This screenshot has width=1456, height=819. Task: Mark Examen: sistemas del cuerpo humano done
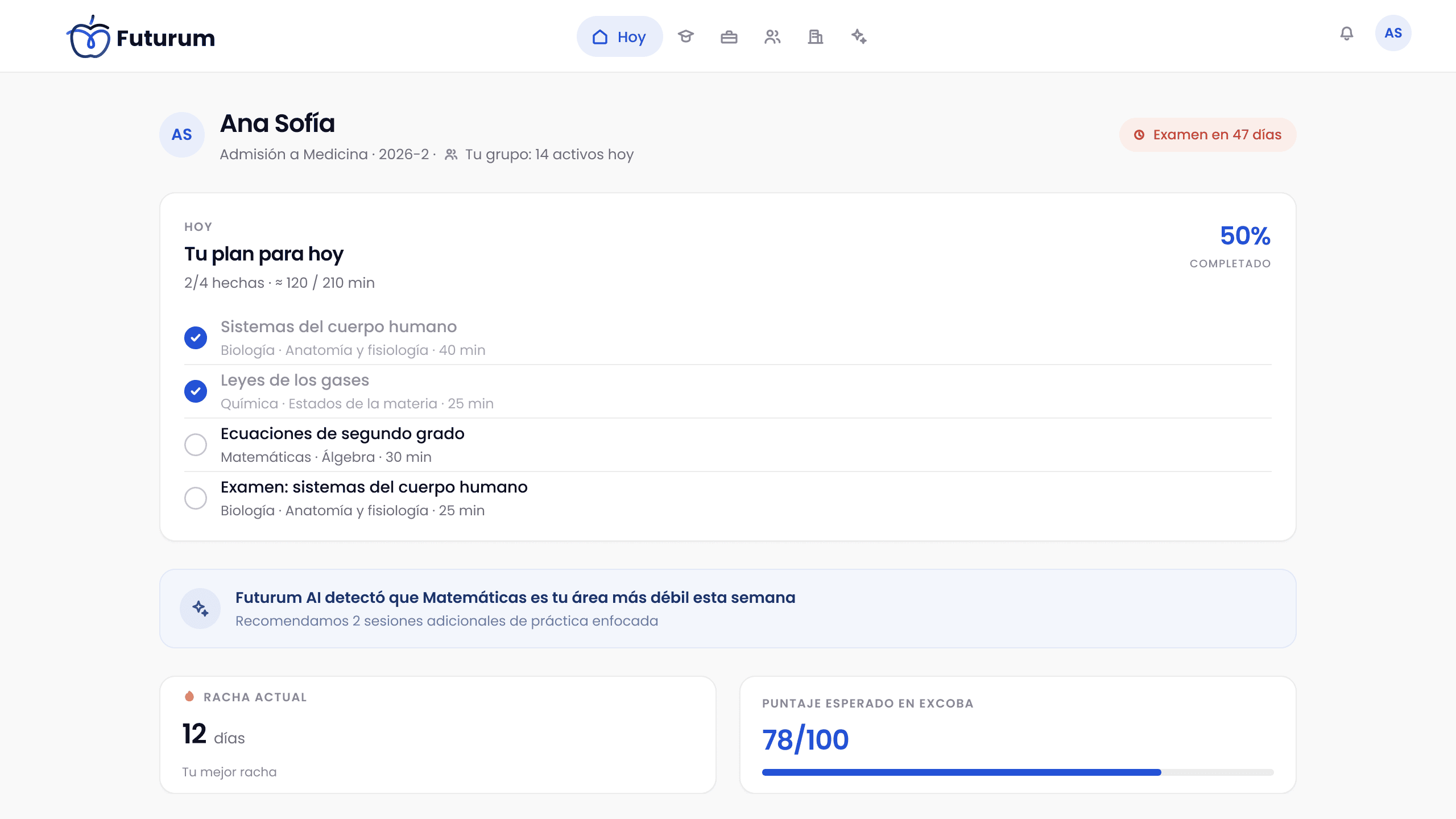(196, 498)
